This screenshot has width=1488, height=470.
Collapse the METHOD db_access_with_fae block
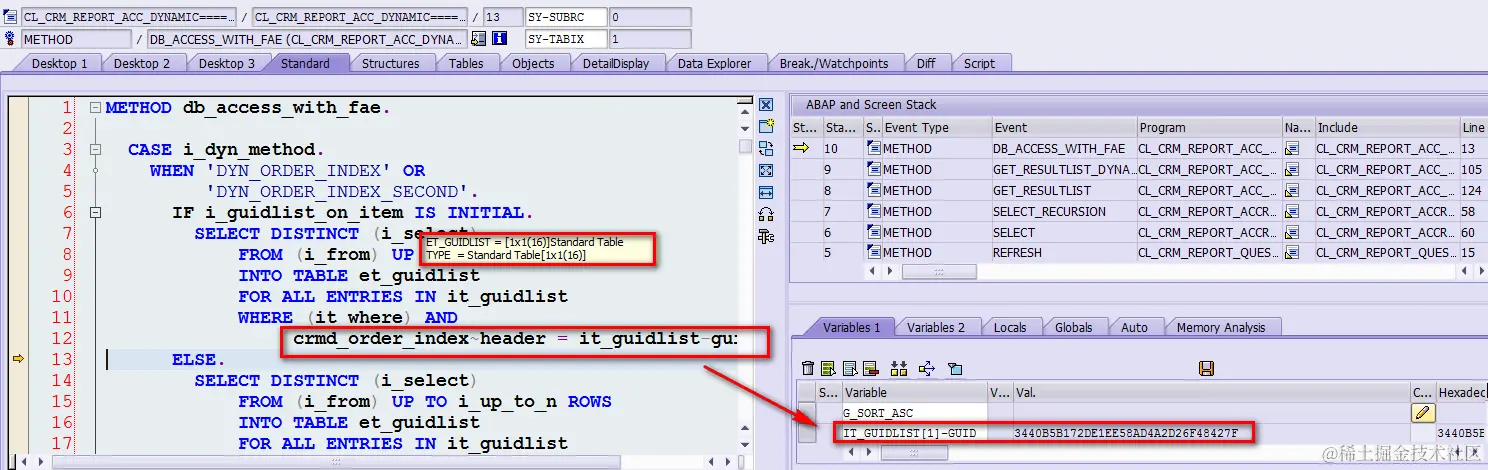[94, 107]
